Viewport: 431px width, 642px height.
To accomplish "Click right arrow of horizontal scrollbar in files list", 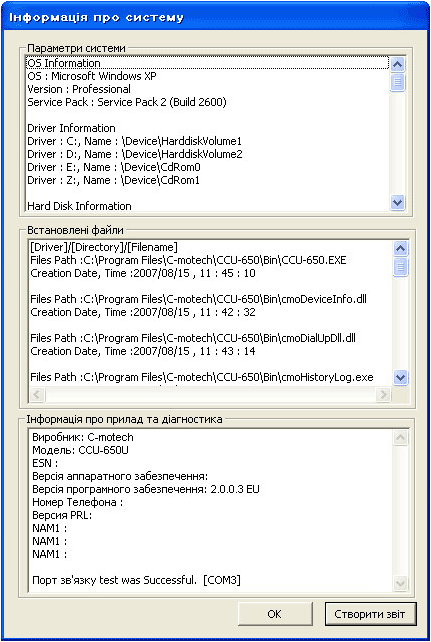I will pyautogui.click(x=384, y=394).
